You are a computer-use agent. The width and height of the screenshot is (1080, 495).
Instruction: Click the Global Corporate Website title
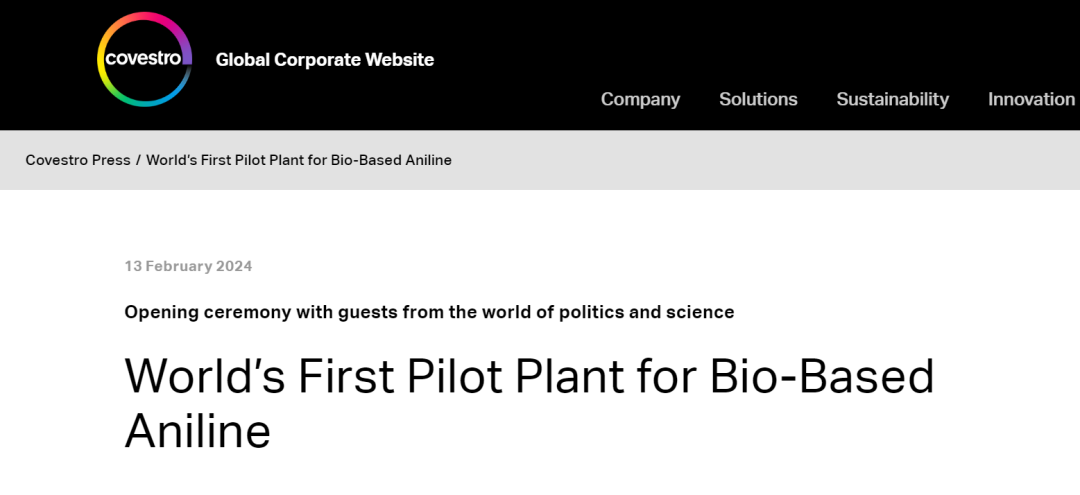(324, 60)
